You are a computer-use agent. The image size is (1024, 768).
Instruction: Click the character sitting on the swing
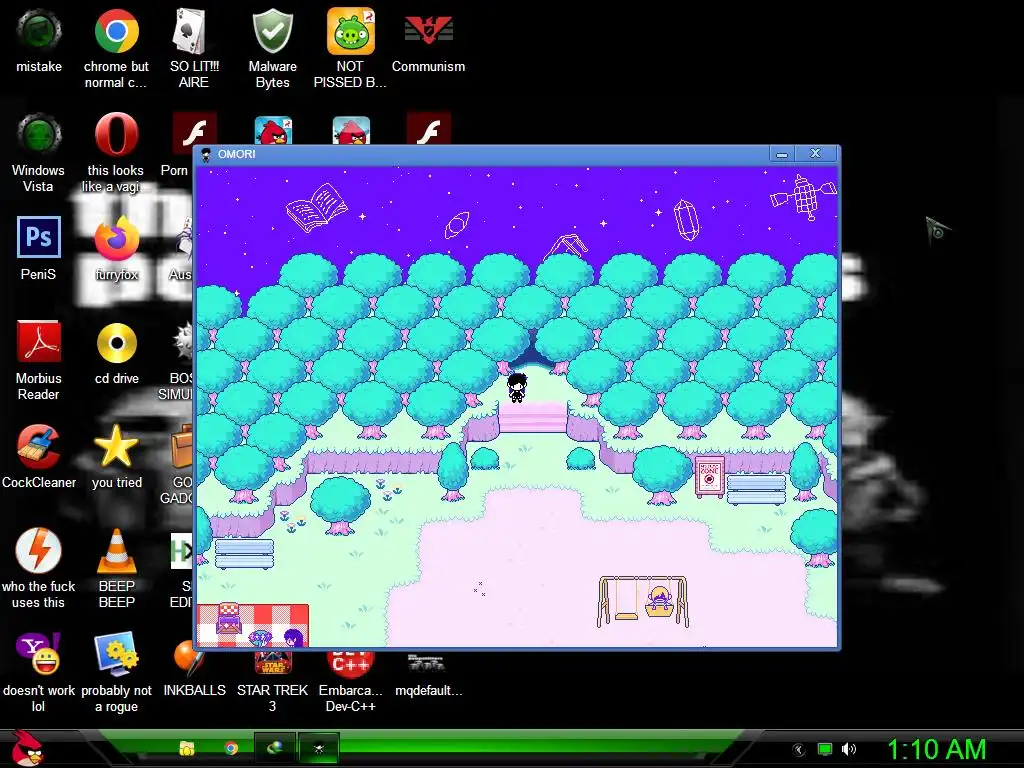(x=660, y=601)
